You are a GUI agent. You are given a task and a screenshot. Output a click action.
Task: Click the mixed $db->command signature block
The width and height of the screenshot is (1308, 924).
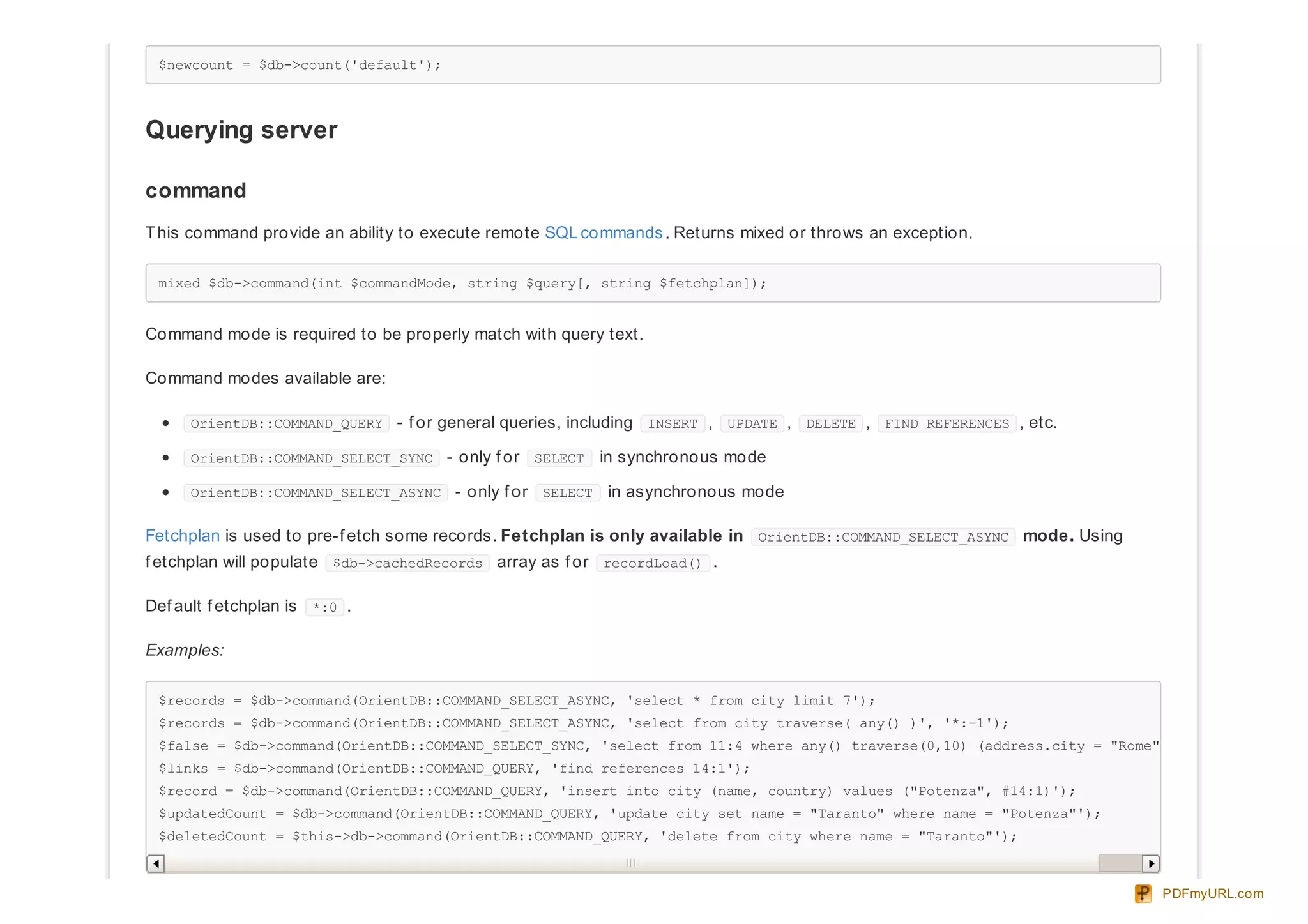462,284
